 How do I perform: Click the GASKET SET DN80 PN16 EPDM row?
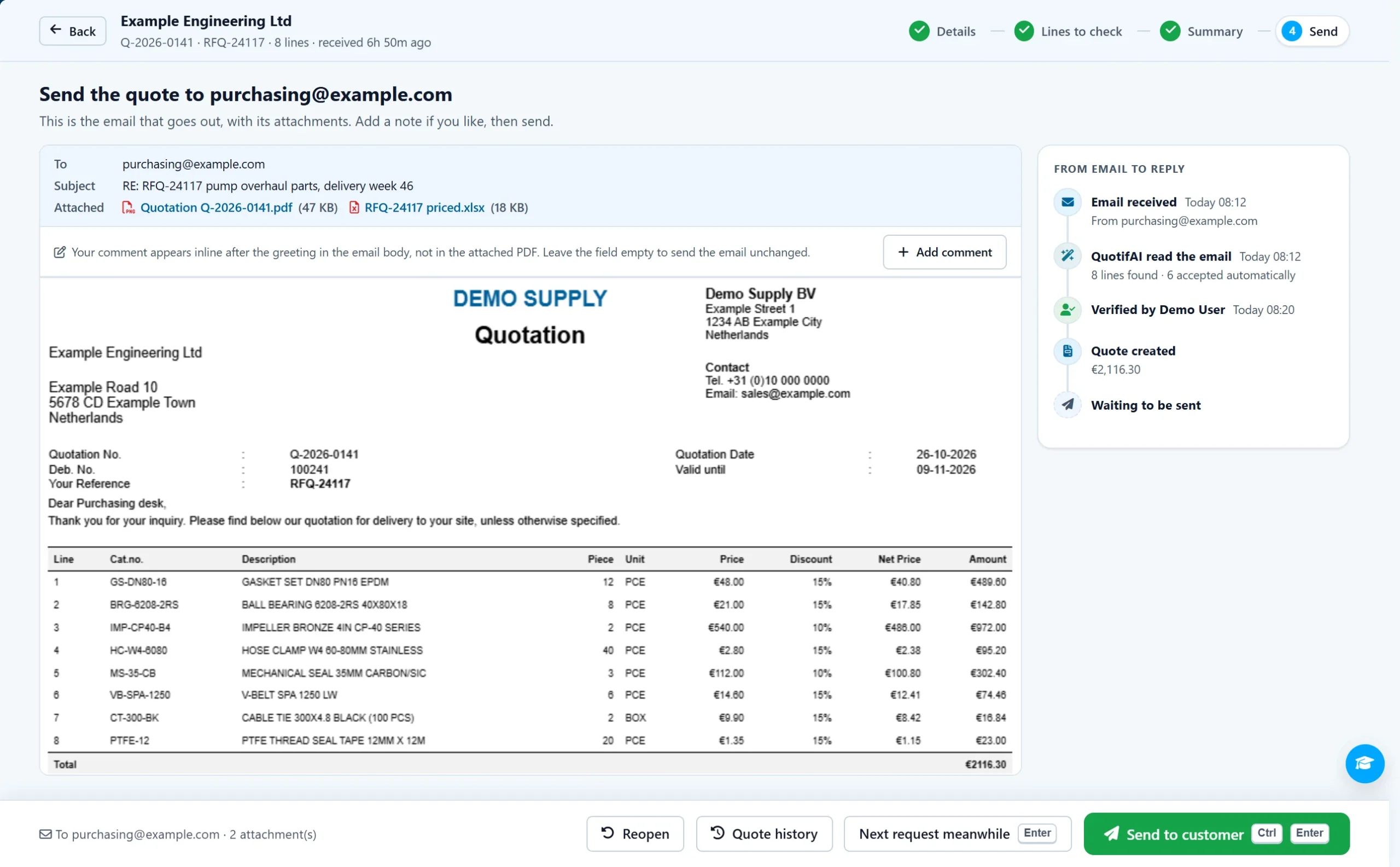(530, 582)
